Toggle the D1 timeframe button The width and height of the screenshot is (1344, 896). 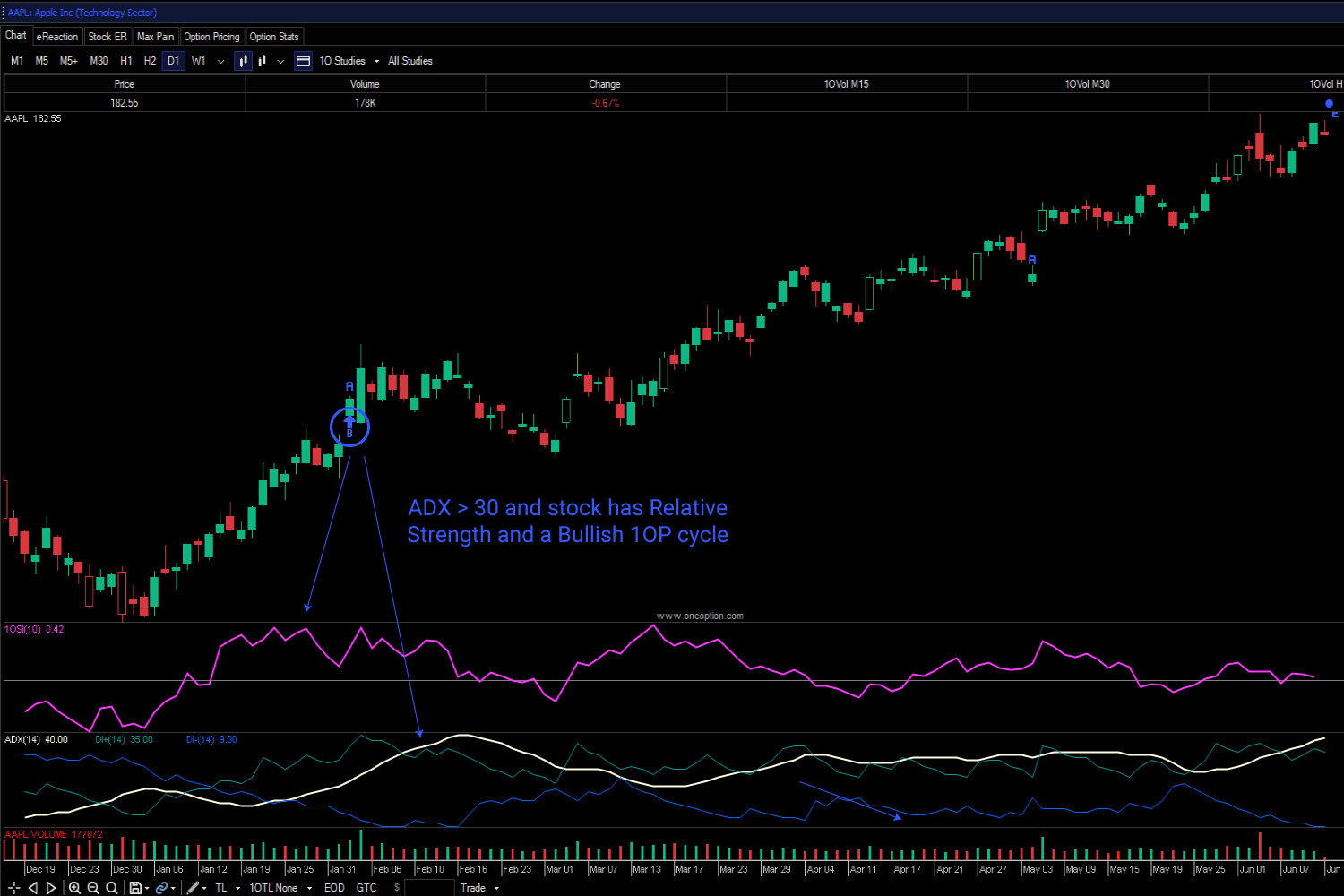point(173,60)
